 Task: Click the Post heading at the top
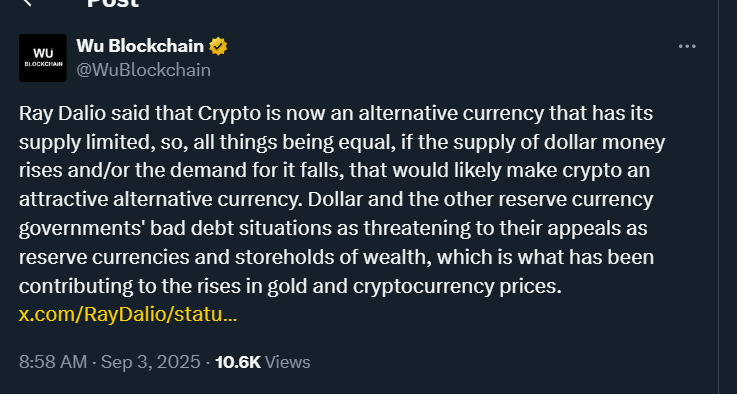click(x=113, y=4)
